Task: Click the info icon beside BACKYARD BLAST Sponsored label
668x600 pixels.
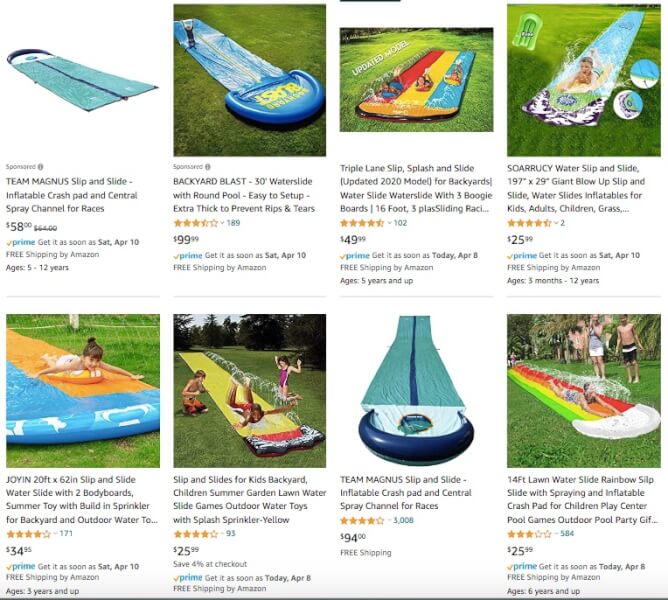Action: [208, 167]
